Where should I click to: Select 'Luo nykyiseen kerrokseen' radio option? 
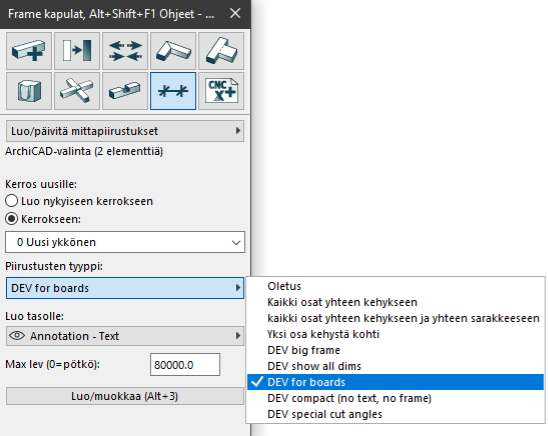tap(12, 201)
